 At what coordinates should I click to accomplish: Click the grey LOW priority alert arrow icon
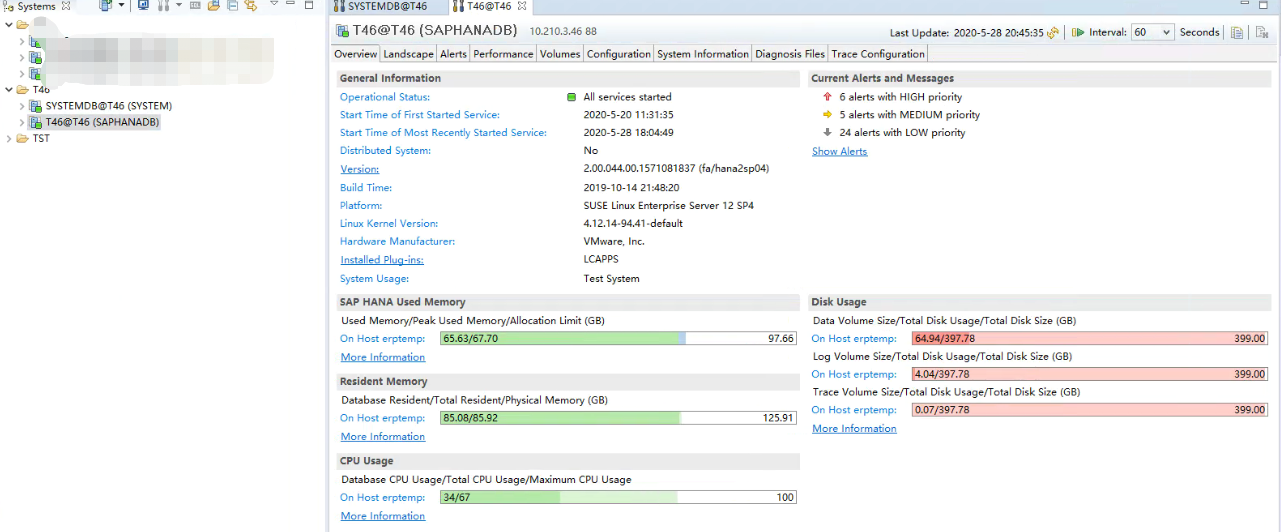tap(827, 132)
